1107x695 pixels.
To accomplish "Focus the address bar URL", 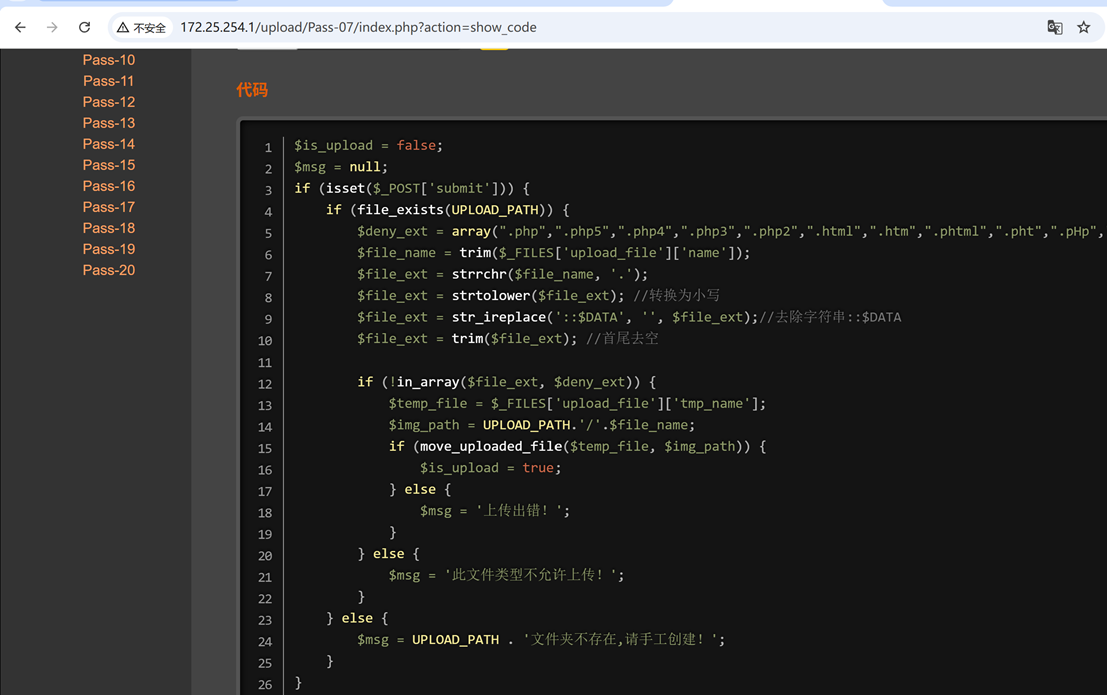I will [x=358, y=28].
